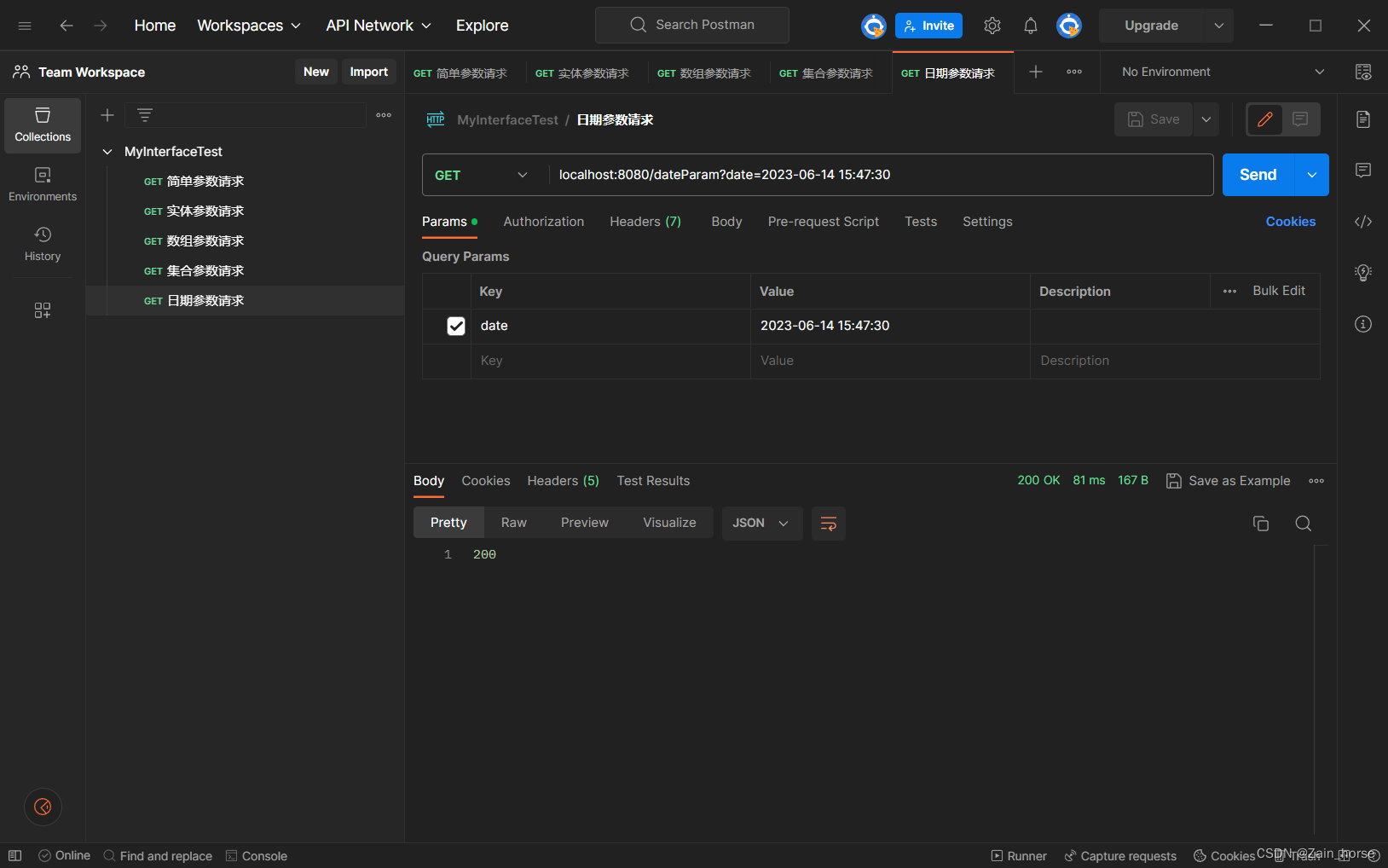The width and height of the screenshot is (1388, 868).
Task: Open the Runner in status bar
Action: pyautogui.click(x=1019, y=856)
